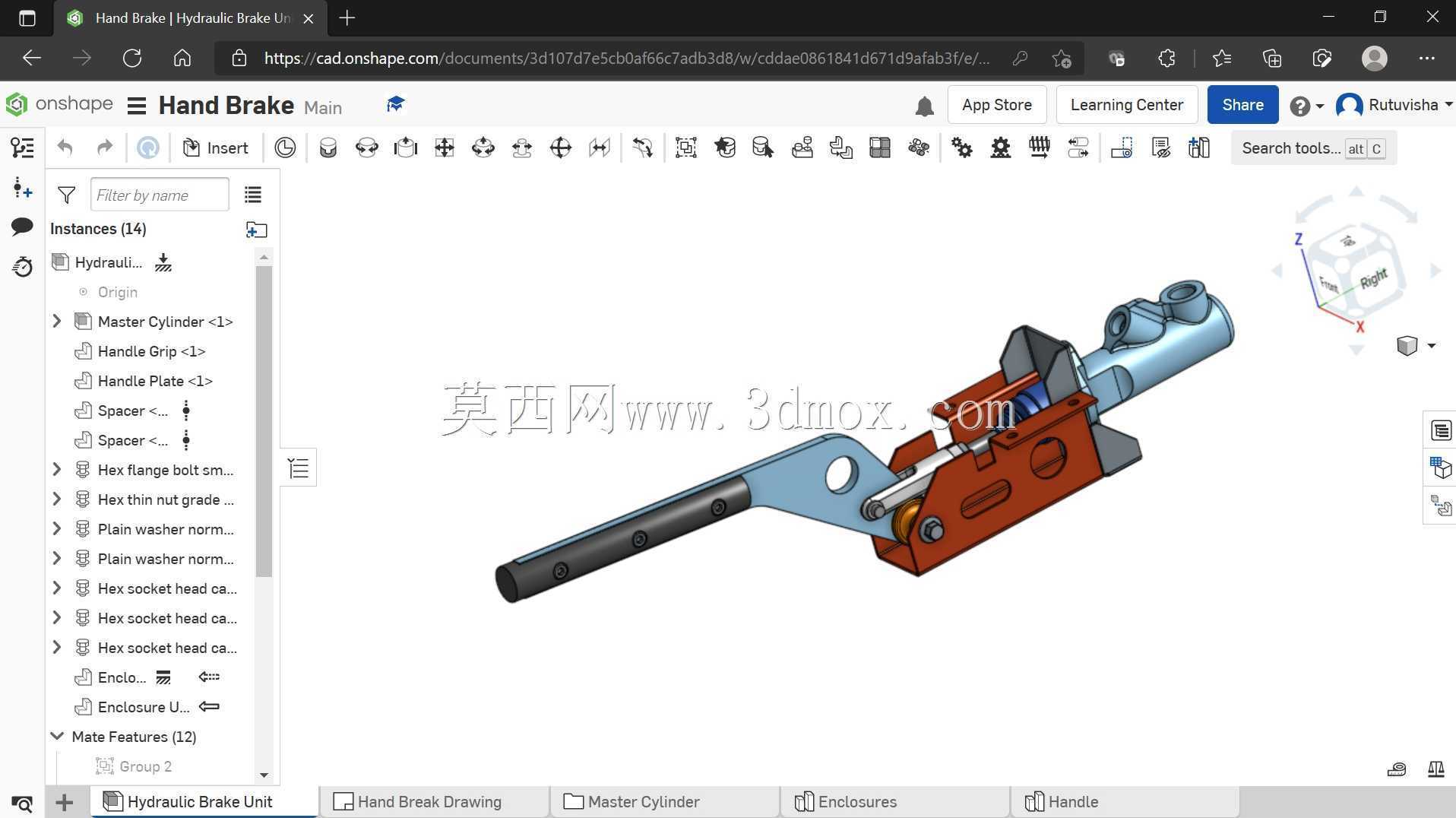
Task: Open the document hamburger menu
Action: tap(137, 106)
